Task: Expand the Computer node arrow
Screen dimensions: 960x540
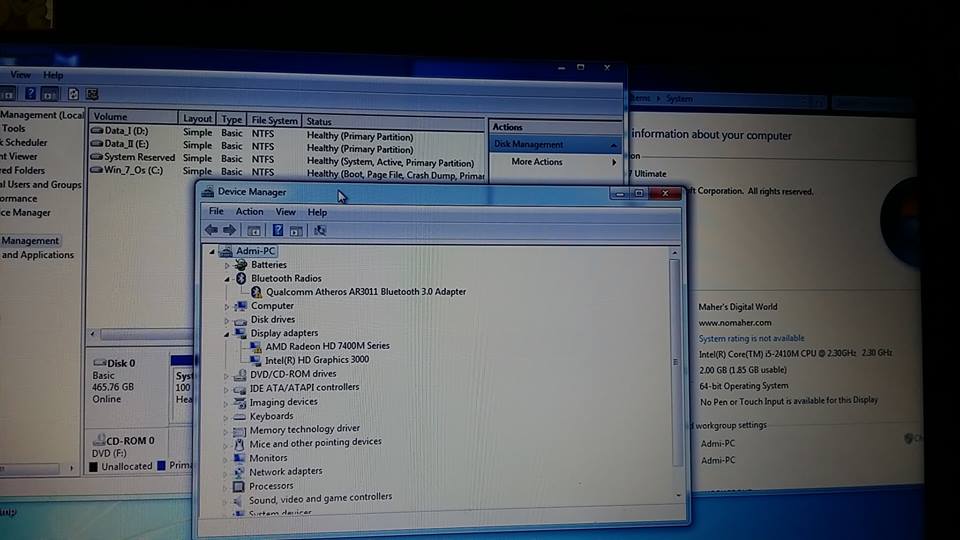Action: point(227,306)
